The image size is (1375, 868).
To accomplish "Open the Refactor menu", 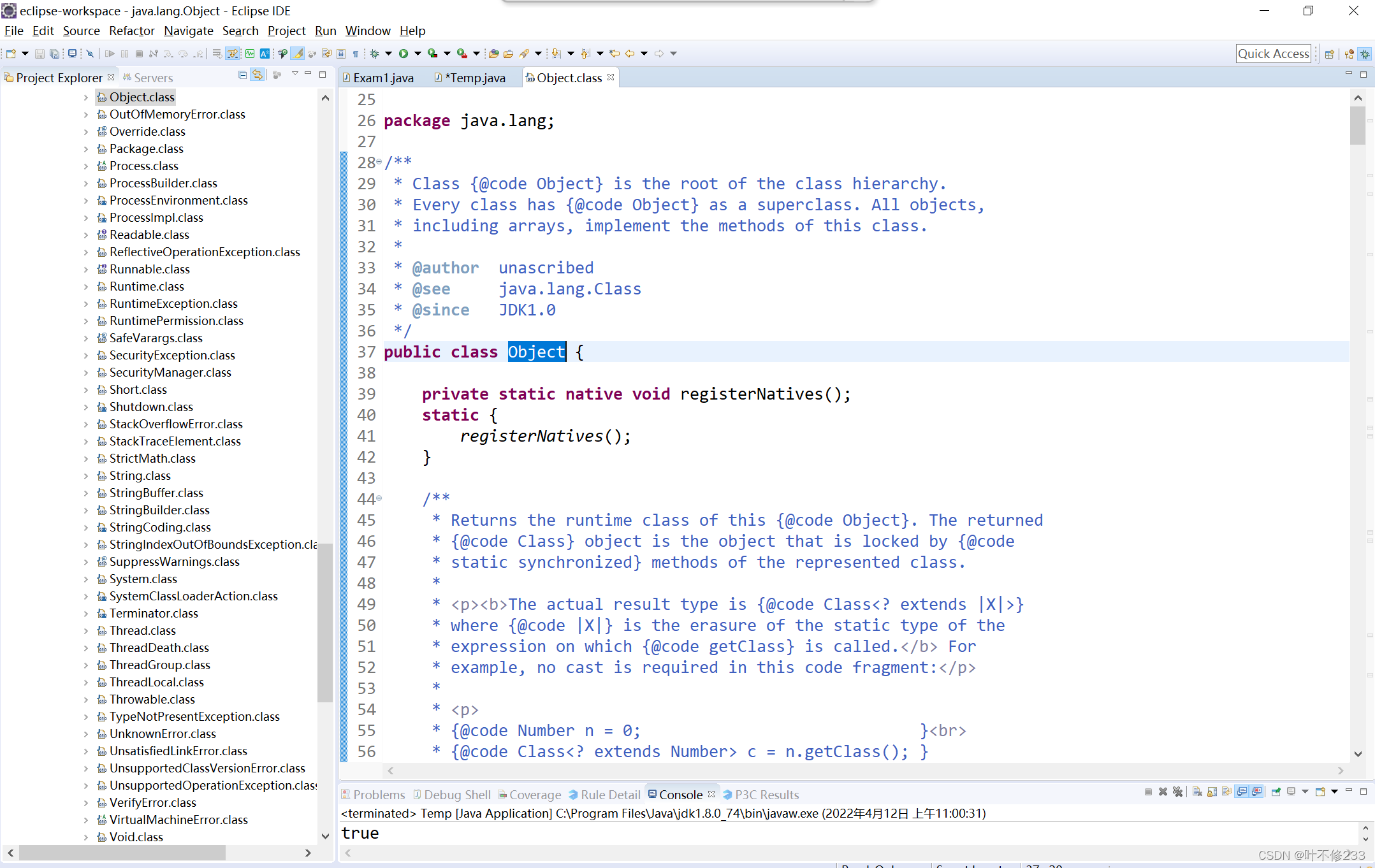I will pos(131,31).
